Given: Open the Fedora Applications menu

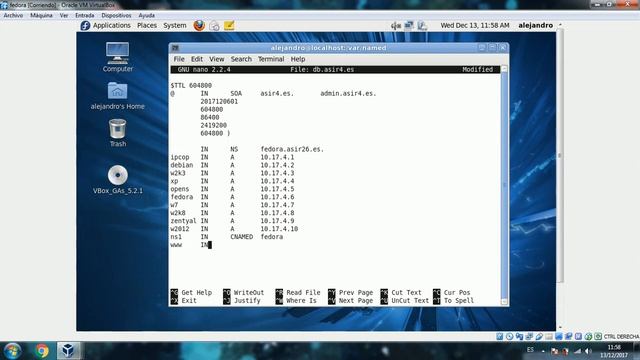Looking at the screenshot, I should [x=111, y=25].
